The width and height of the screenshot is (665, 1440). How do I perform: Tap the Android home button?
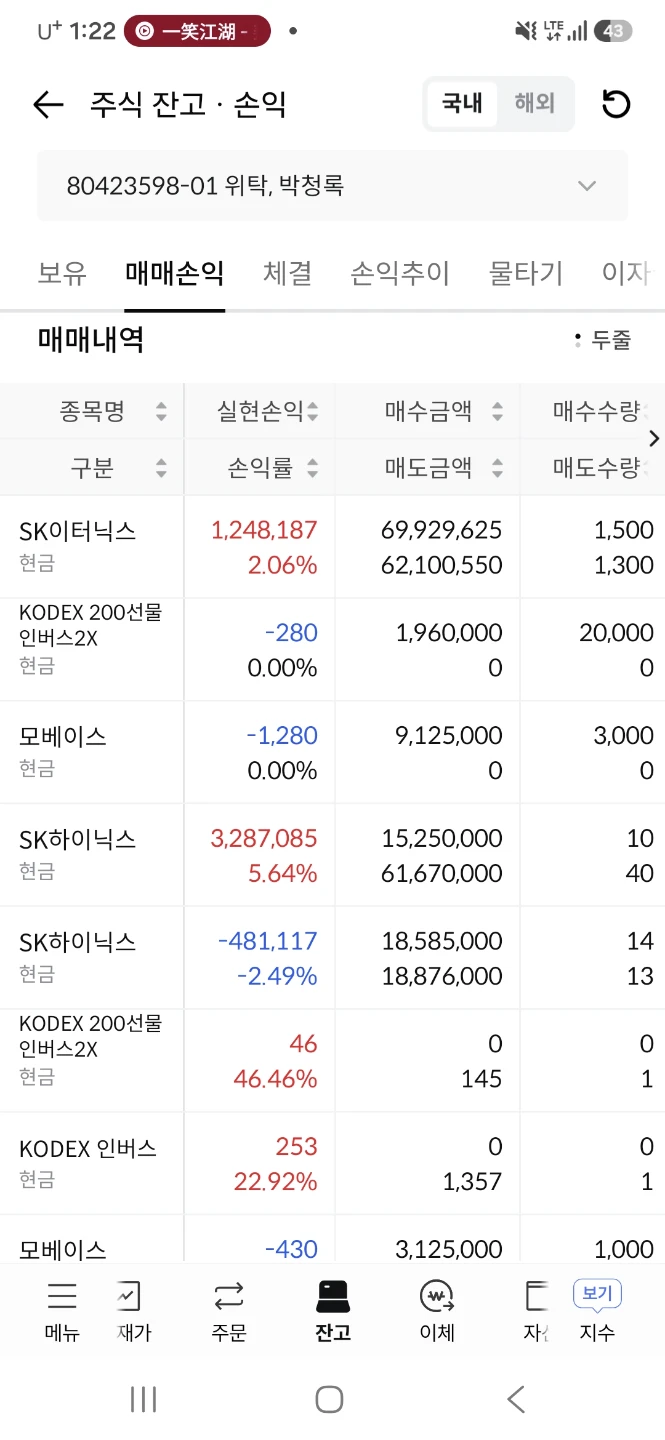click(329, 1399)
